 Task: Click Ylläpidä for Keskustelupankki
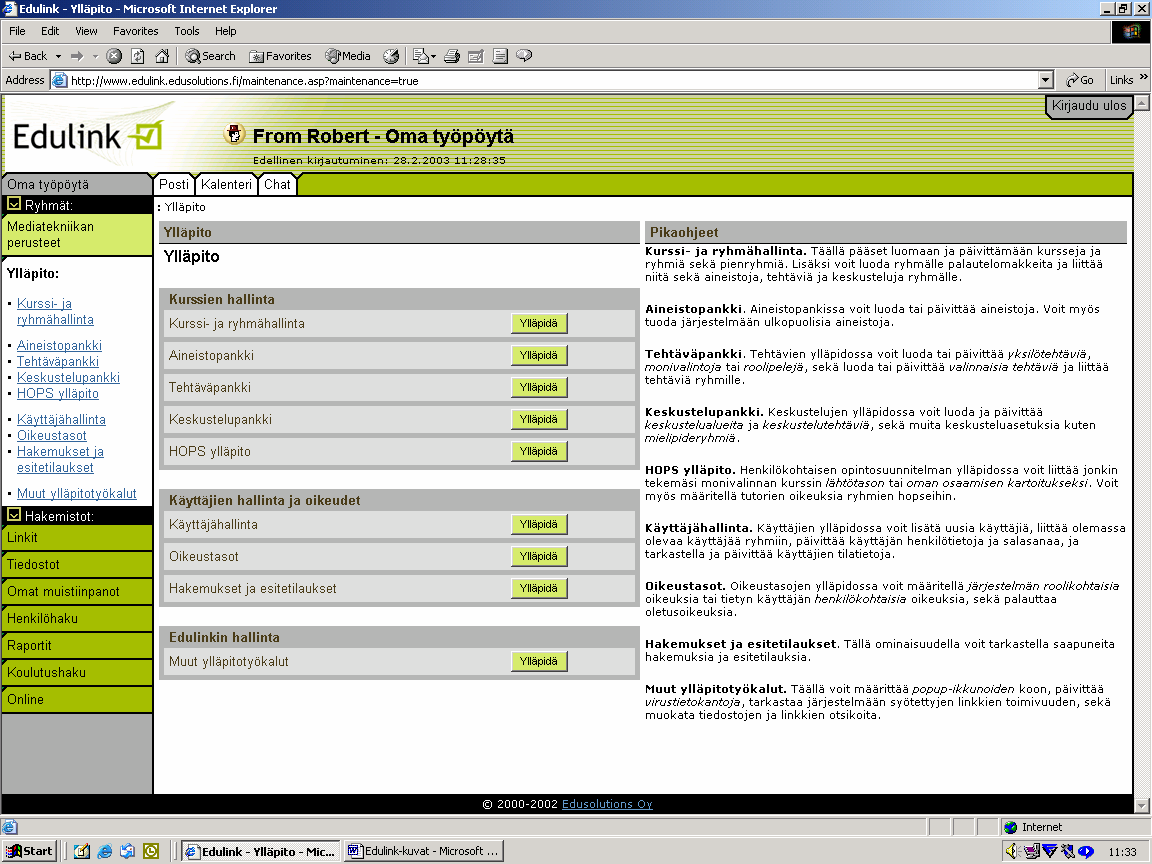539,420
